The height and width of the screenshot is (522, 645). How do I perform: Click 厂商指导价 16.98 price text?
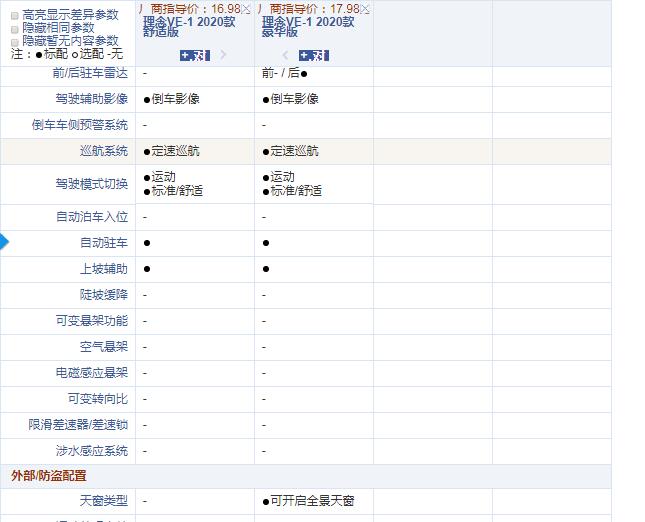pos(190,9)
